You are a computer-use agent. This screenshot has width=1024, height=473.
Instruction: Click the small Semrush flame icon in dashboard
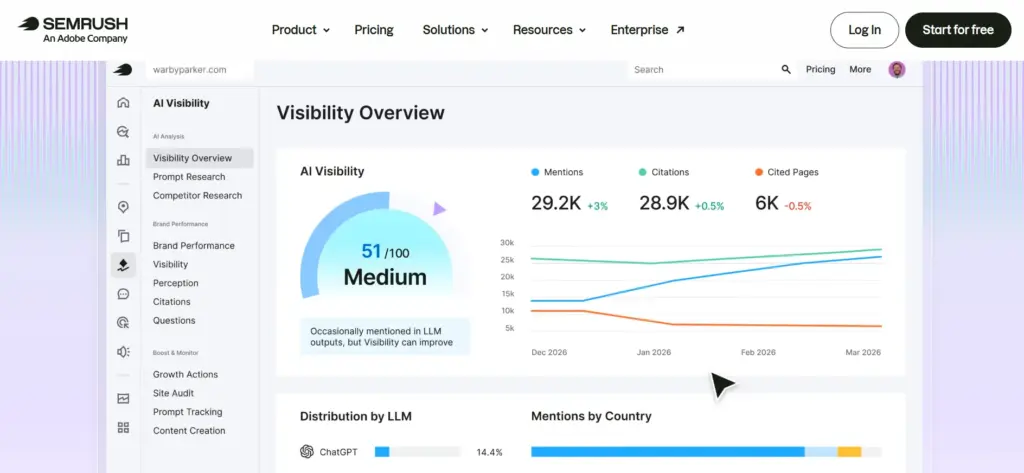coord(122,70)
